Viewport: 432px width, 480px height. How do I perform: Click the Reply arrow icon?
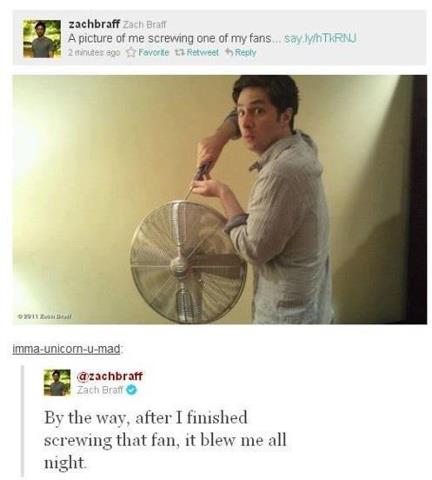coord(229,52)
